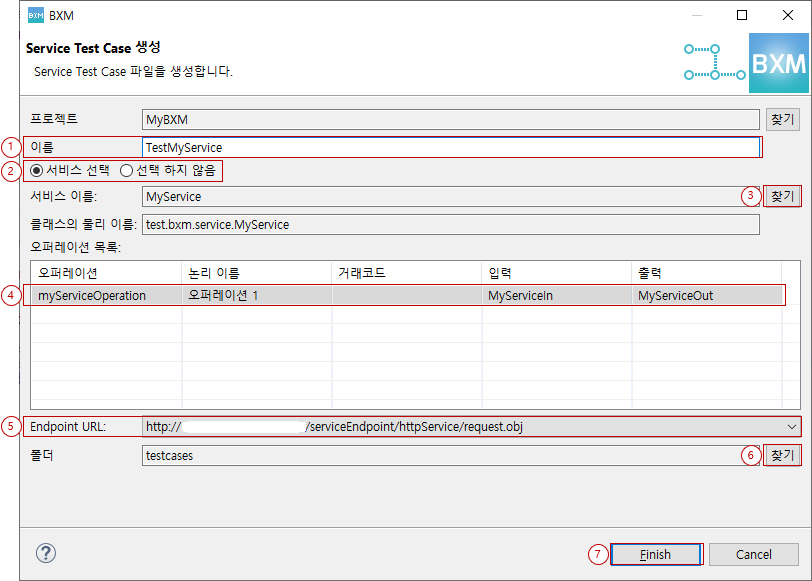
Task: Click 찾기 button for 폴더 field
Action: click(x=782, y=455)
